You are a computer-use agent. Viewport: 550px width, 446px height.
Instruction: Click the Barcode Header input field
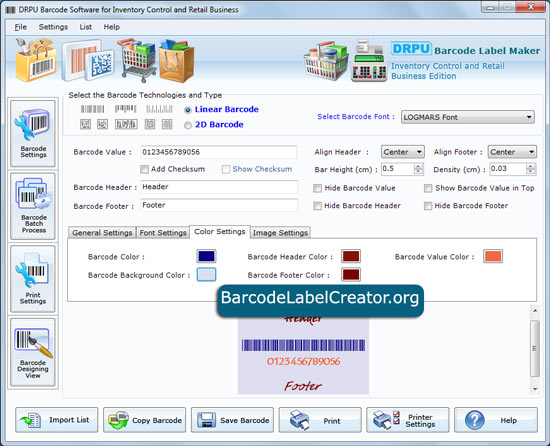[x=219, y=187]
